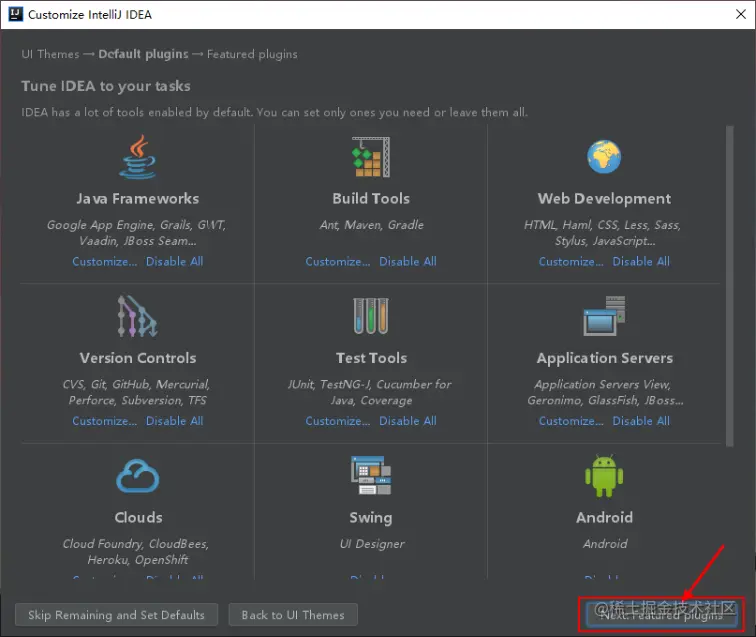Click the Clouds heading
The width and height of the screenshot is (756, 637).
[x=138, y=517]
